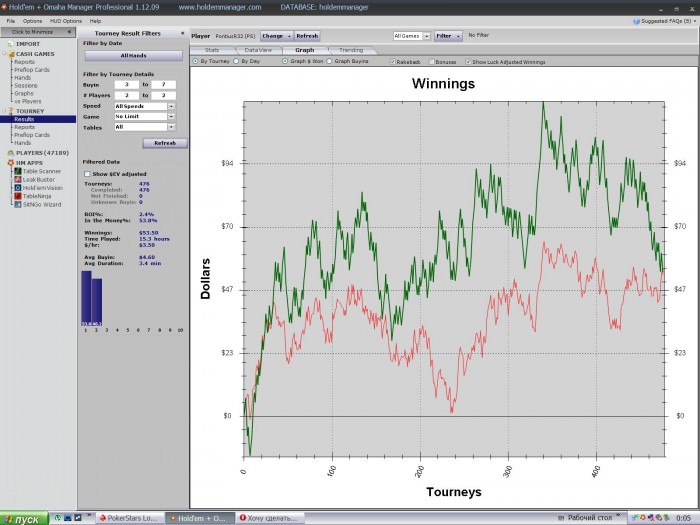
Task: Open the Filter dropdown button
Action: click(448, 36)
